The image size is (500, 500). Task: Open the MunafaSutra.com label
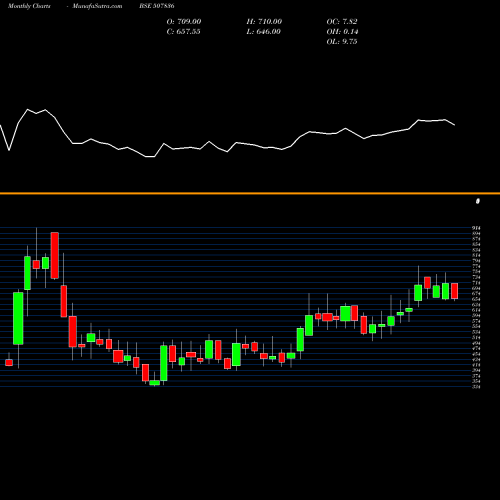pyautogui.click(x=97, y=6)
